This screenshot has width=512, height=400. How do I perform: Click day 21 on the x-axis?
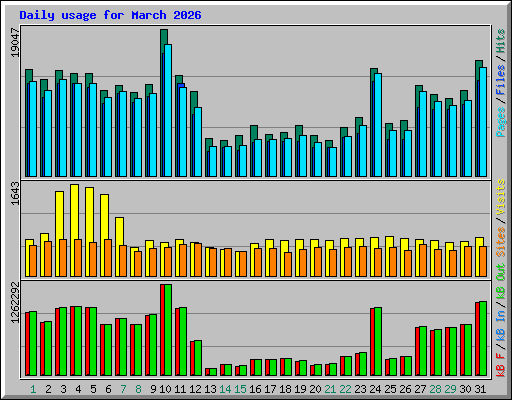(330, 389)
